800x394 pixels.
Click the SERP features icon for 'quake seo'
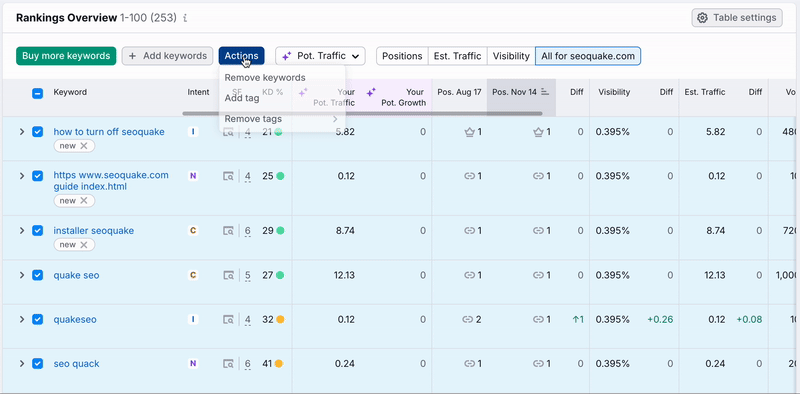click(228, 275)
